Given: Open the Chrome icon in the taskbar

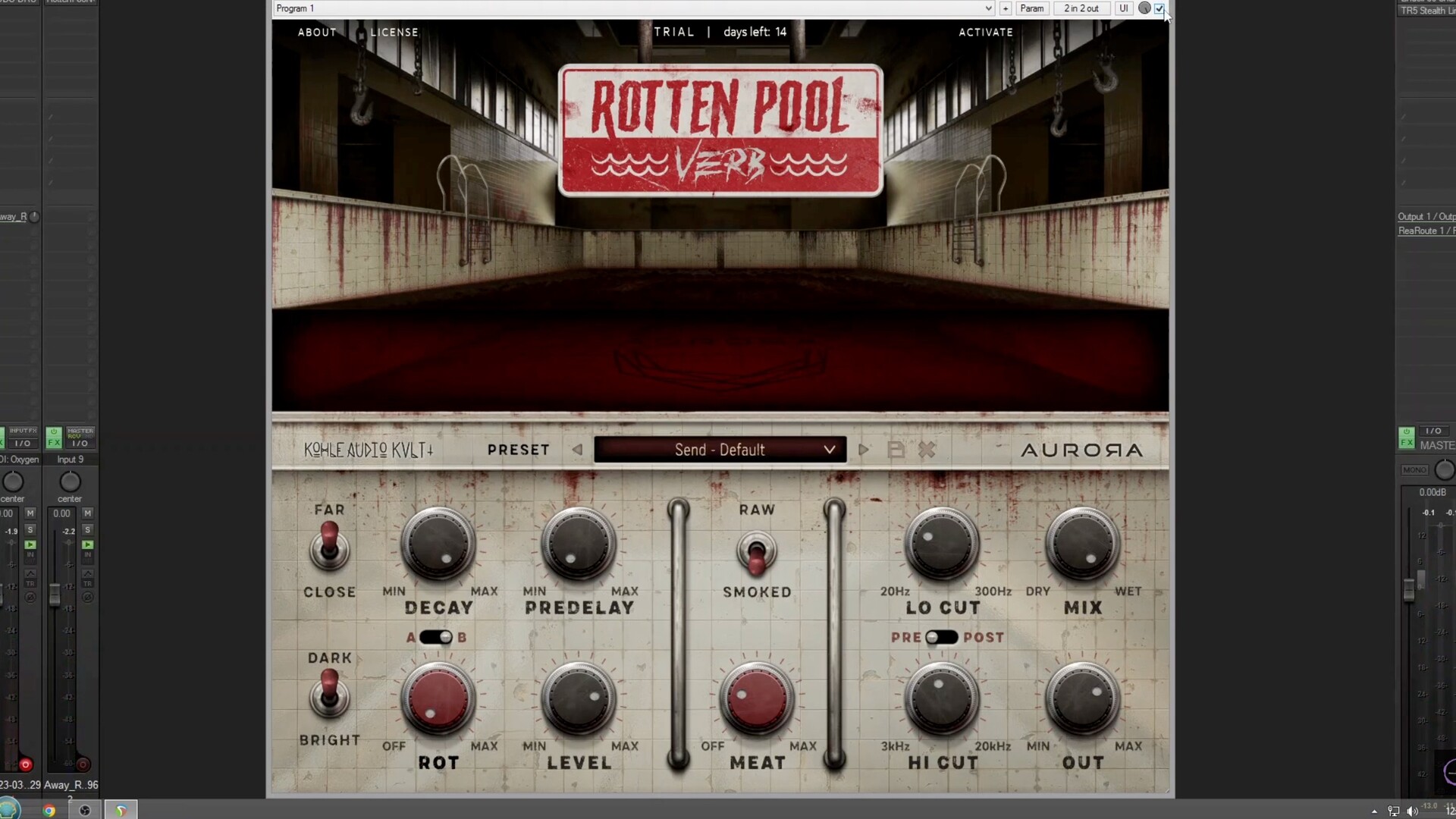Looking at the screenshot, I should pos(49,810).
